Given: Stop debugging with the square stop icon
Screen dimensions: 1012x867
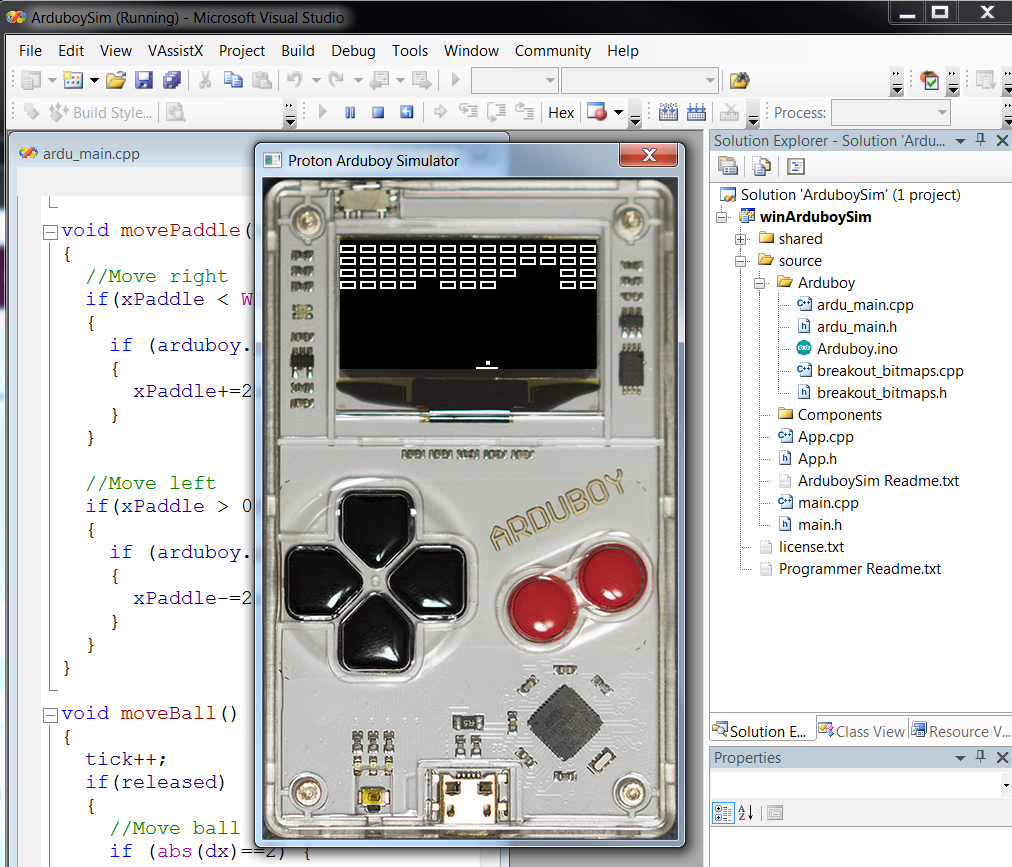Looking at the screenshot, I should coord(378,112).
